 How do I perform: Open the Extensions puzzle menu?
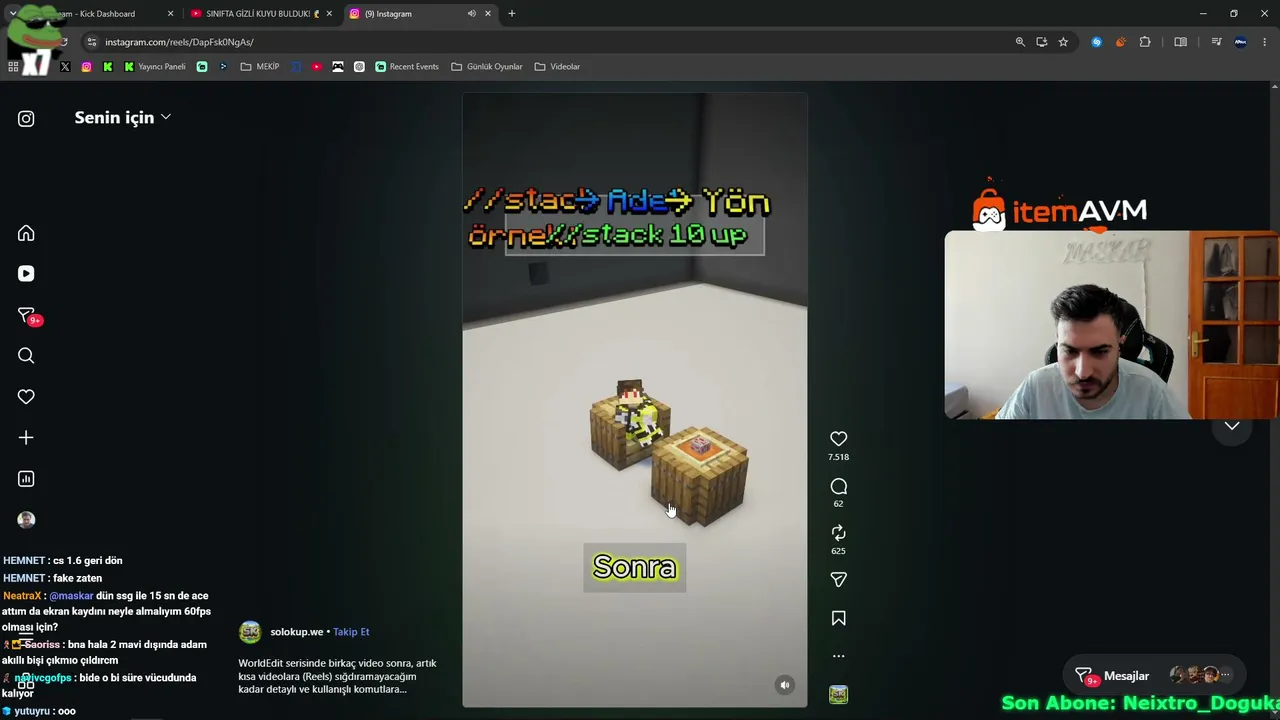coord(1145,42)
